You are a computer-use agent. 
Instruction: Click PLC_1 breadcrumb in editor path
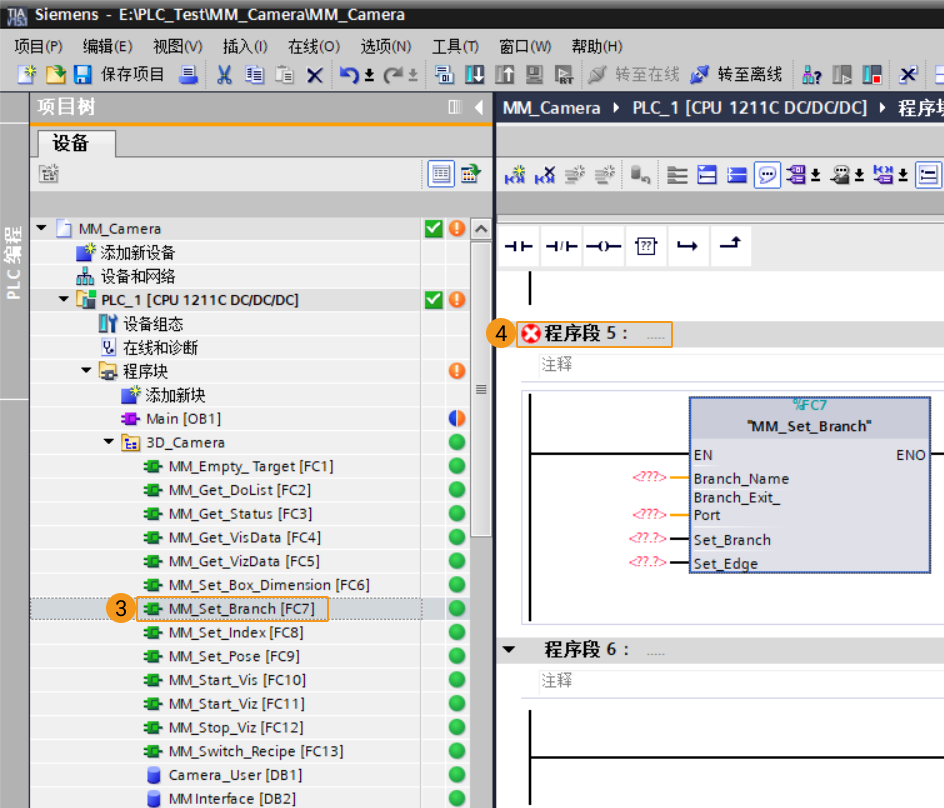pos(750,108)
